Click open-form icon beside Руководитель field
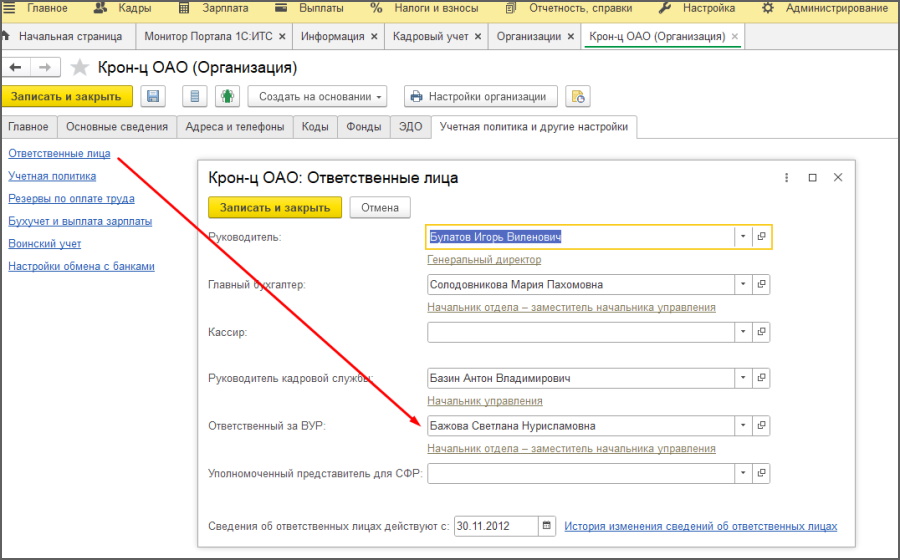The height and width of the screenshot is (560, 900). [x=762, y=237]
